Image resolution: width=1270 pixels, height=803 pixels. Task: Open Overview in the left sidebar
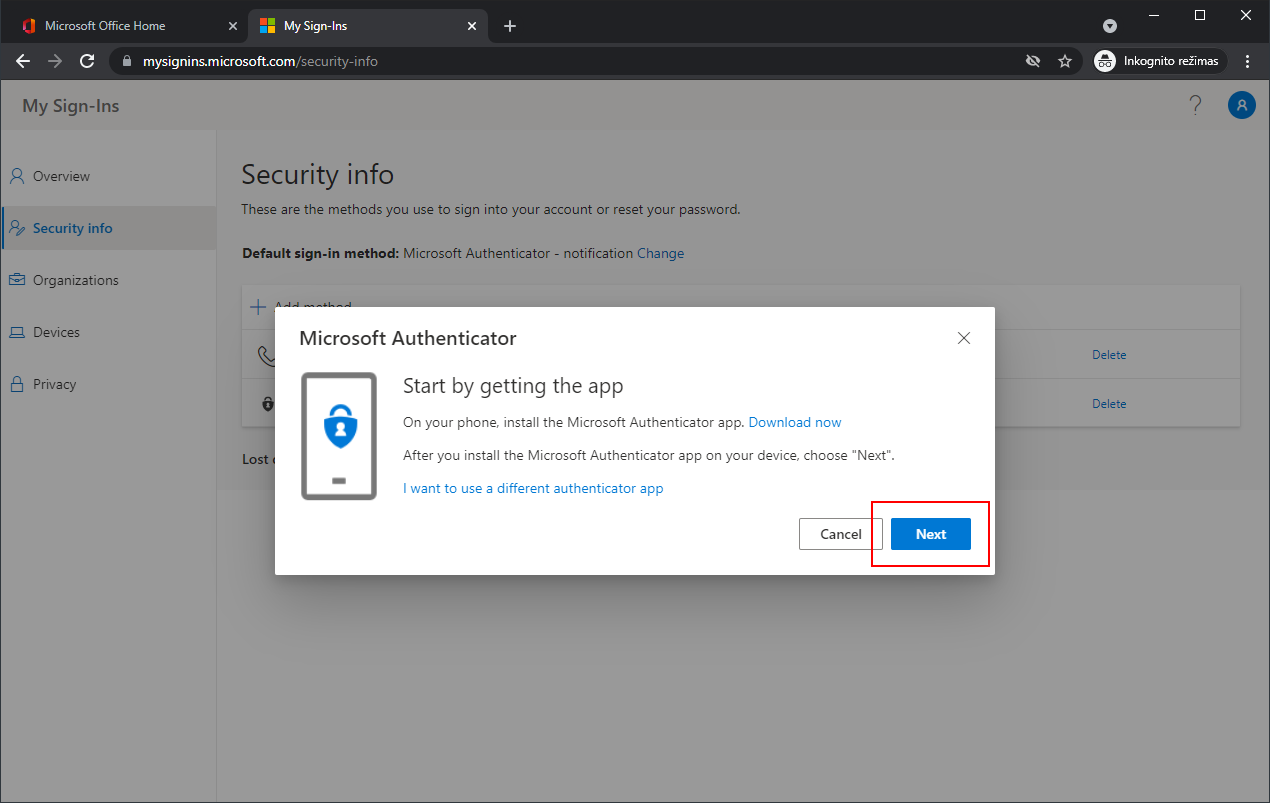pyautogui.click(x=61, y=176)
